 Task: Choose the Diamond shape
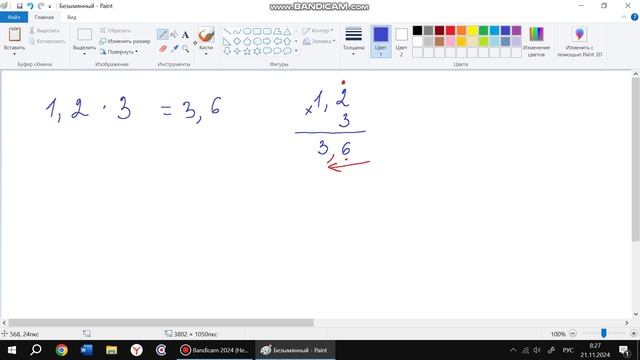coord(237,41)
